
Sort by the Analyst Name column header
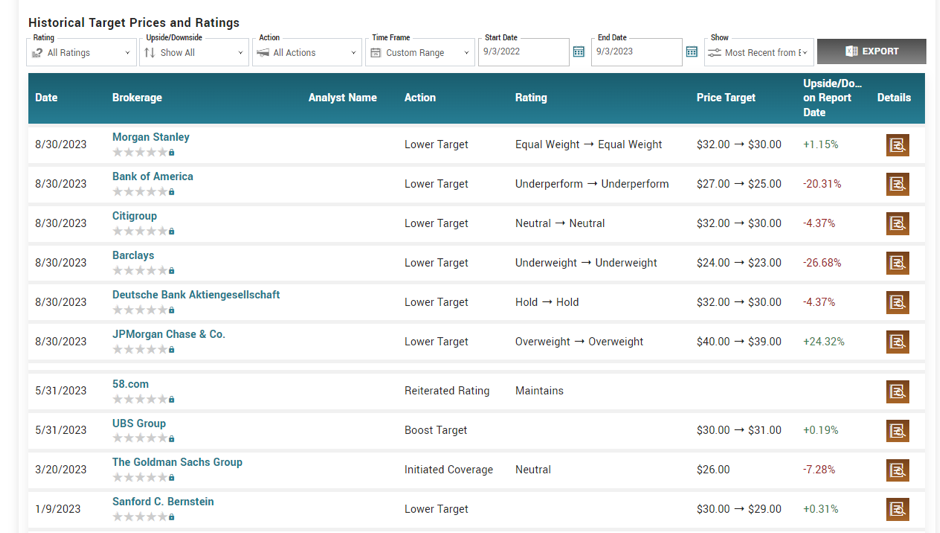tap(342, 98)
